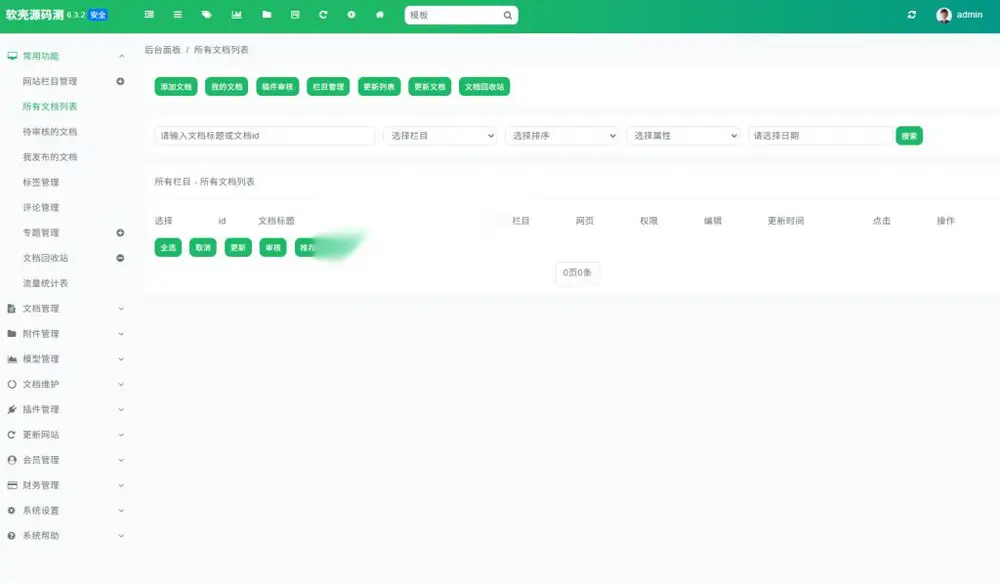Viewport: 1000px width, 583px height.
Task: Expand the 附件管理 chevron
Action: [121, 334]
